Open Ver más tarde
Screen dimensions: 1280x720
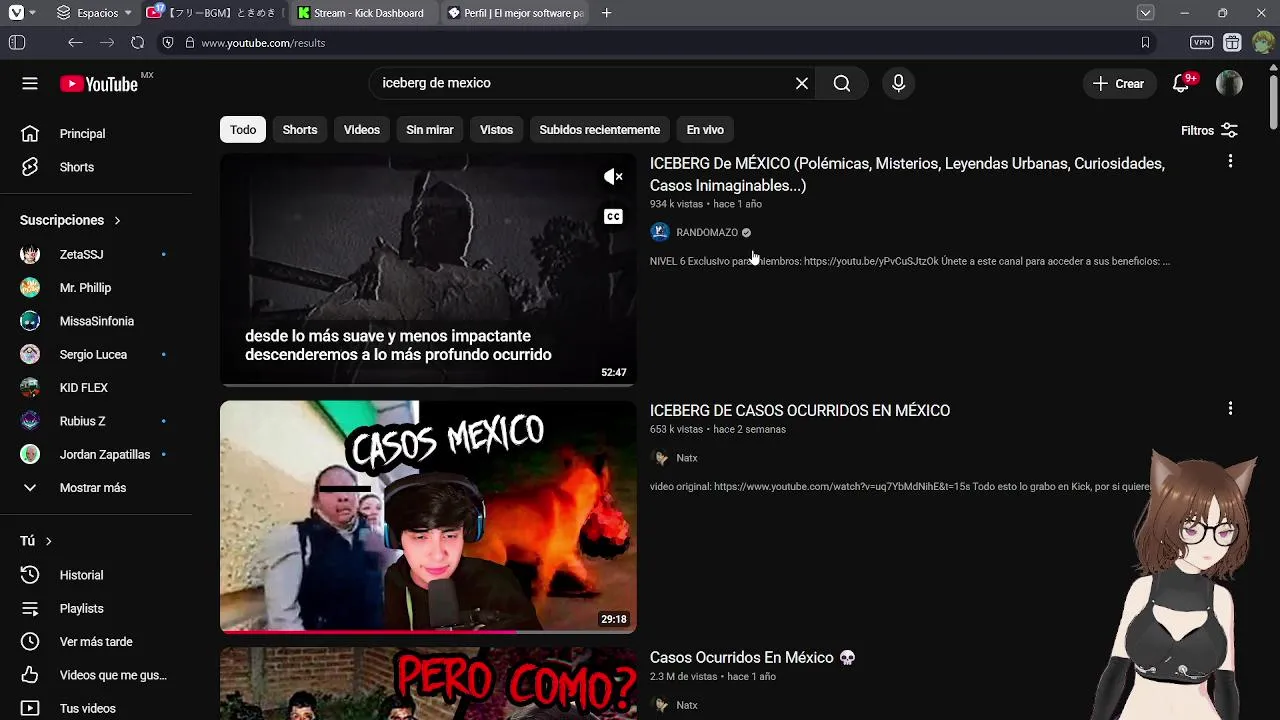(x=96, y=642)
